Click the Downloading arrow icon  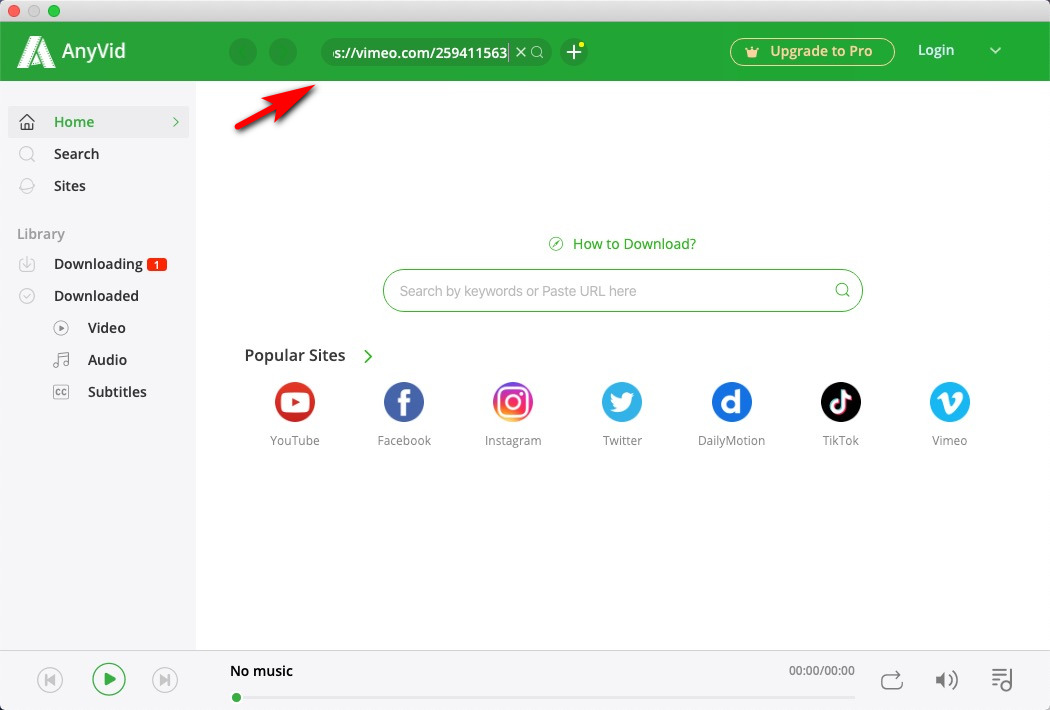[27, 264]
